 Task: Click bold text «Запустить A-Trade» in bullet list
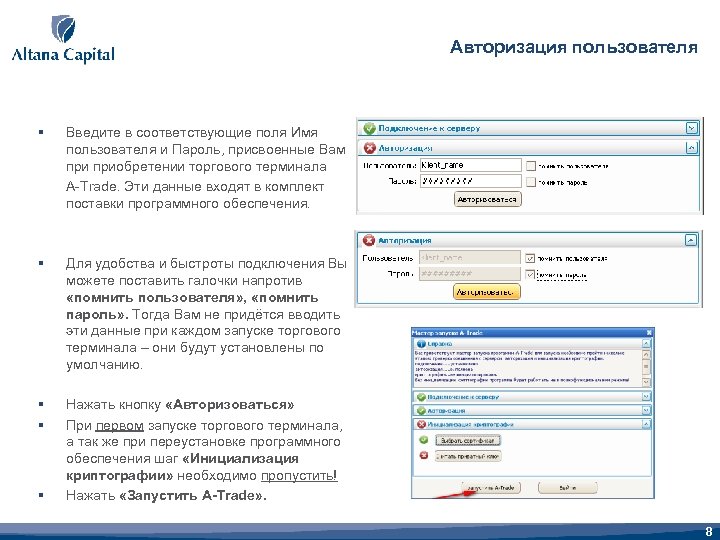coord(191,495)
